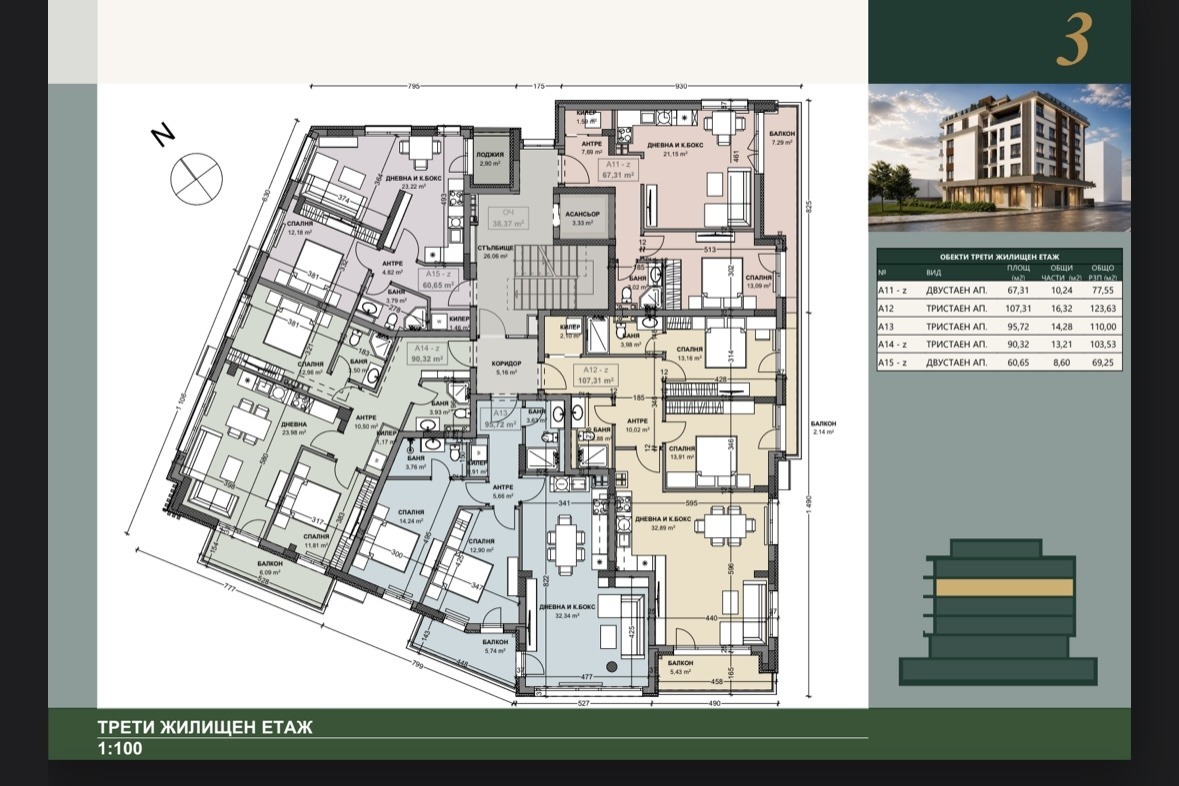Open the building rendering photo
1179x786 pixels.
tap(999, 157)
